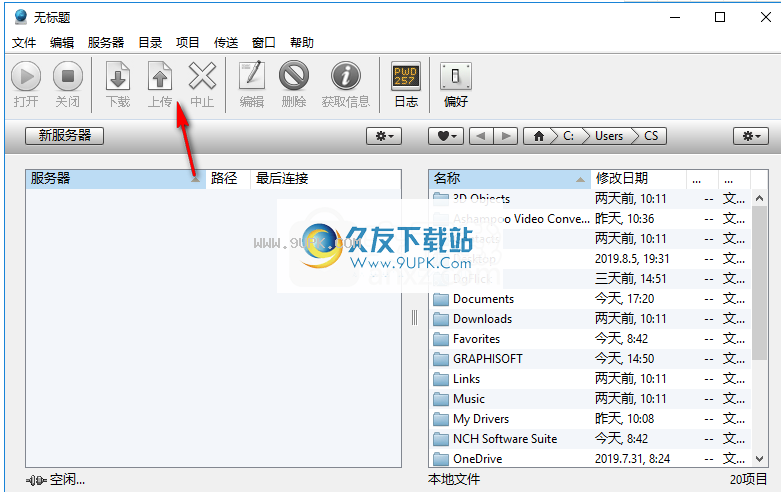
Task: Click the Upload (上传) toolbar icon
Action: [160, 77]
